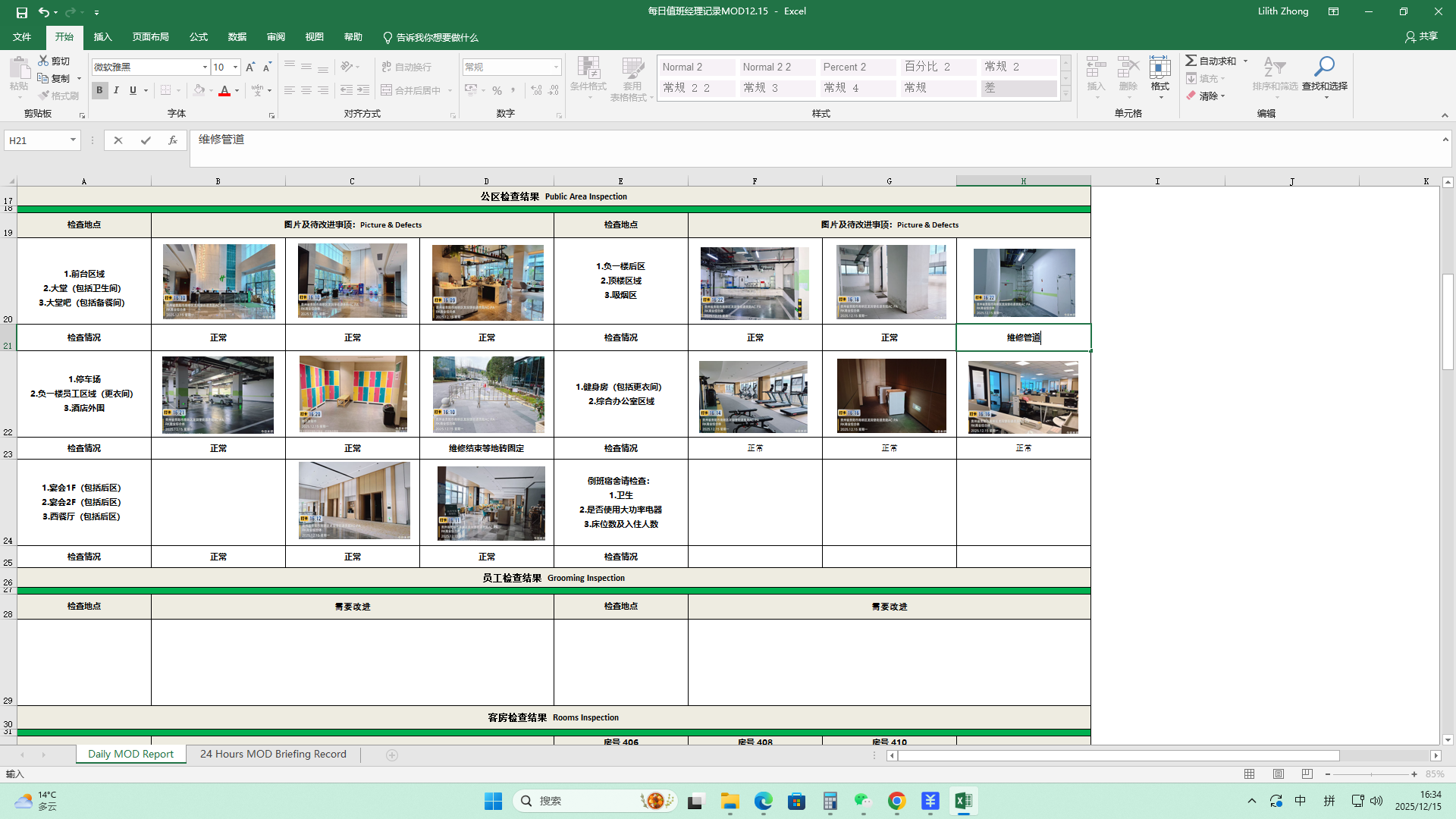This screenshot has height=819, width=1456.
Task: Open the font size dropdown
Action: [x=235, y=67]
